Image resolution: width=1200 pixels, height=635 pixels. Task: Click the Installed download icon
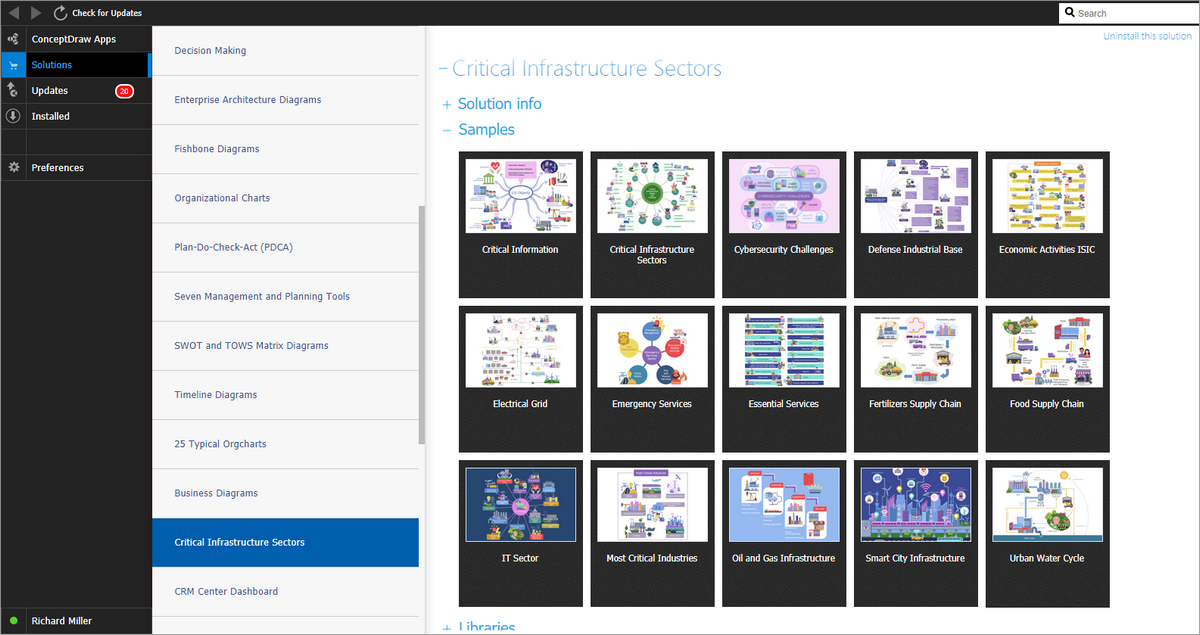click(13, 116)
